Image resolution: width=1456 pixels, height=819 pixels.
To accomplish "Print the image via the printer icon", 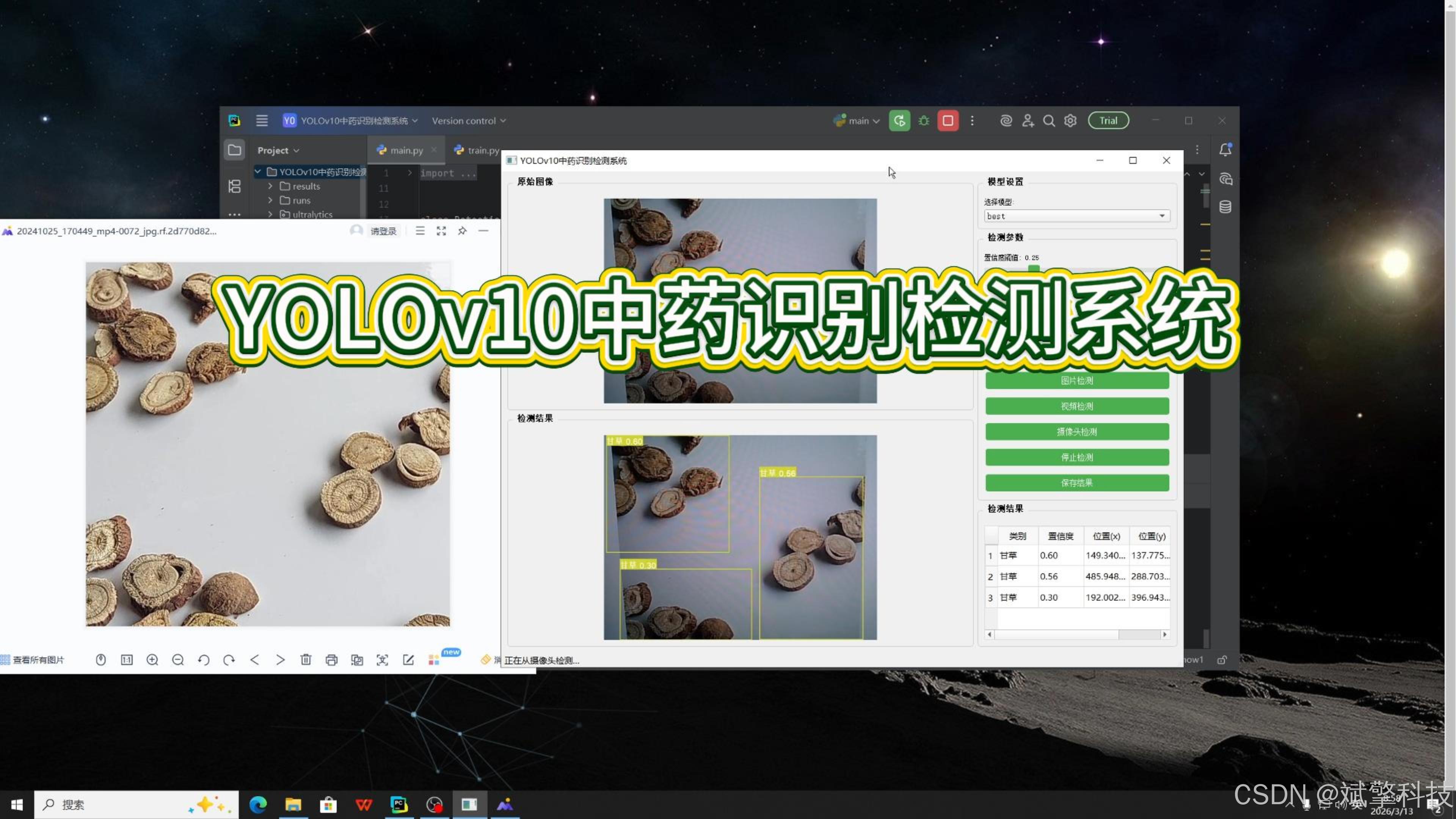I will (331, 660).
